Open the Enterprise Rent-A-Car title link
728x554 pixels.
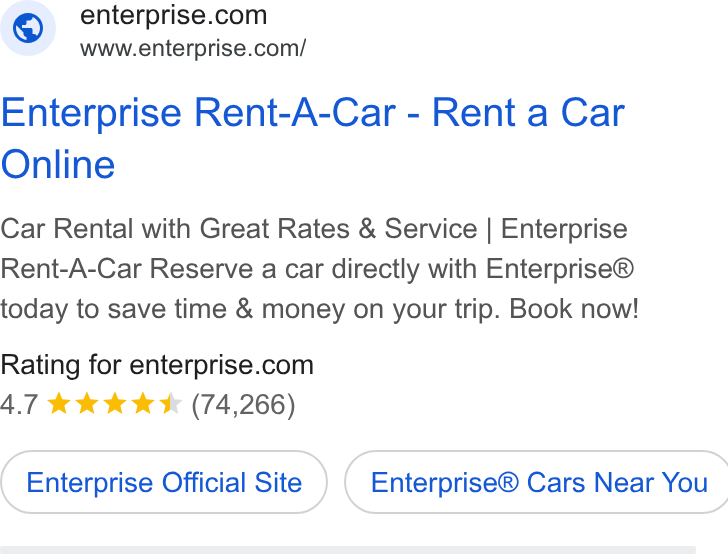pos(312,138)
